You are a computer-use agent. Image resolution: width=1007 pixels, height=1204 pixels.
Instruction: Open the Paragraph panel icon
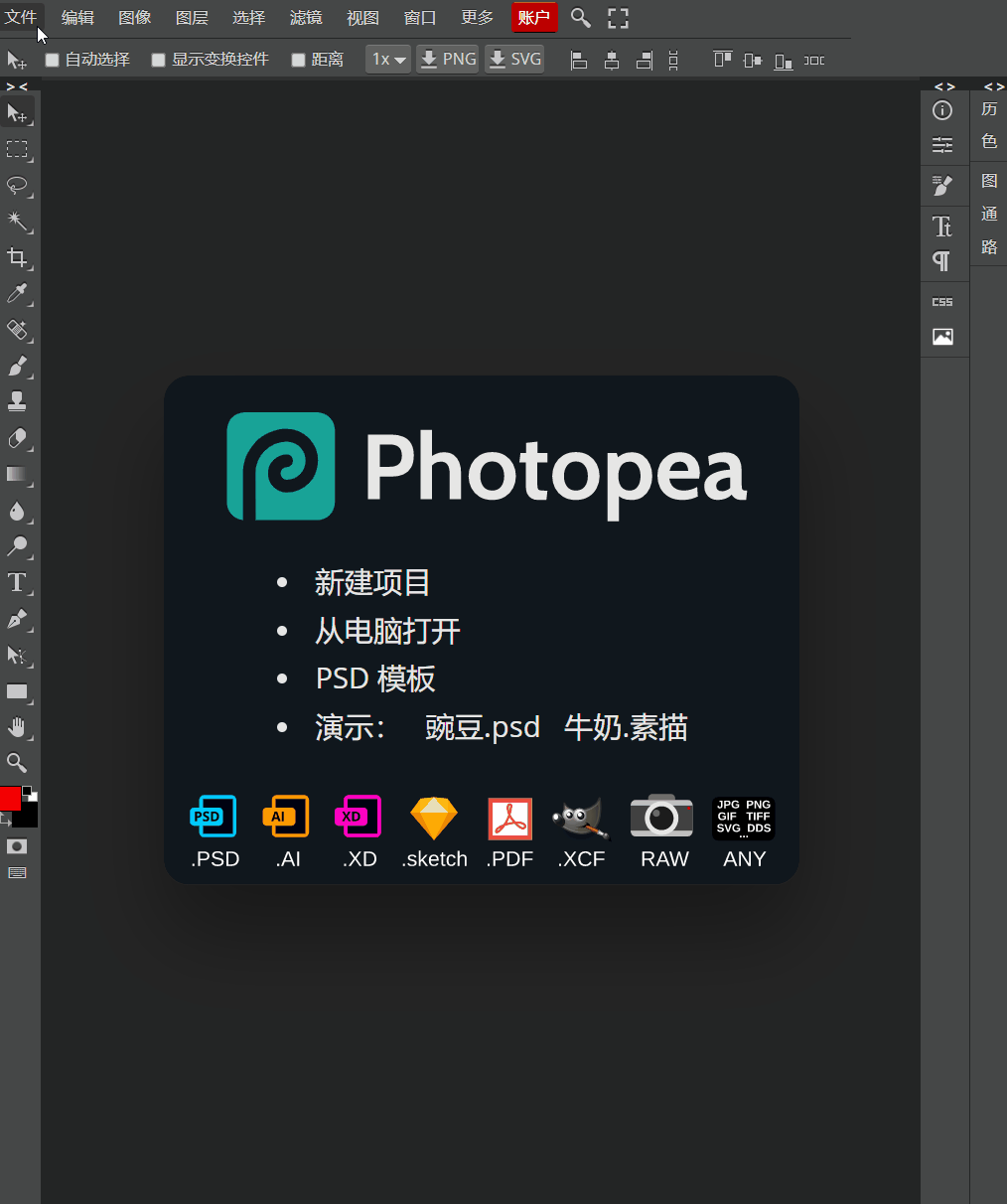pos(942,261)
